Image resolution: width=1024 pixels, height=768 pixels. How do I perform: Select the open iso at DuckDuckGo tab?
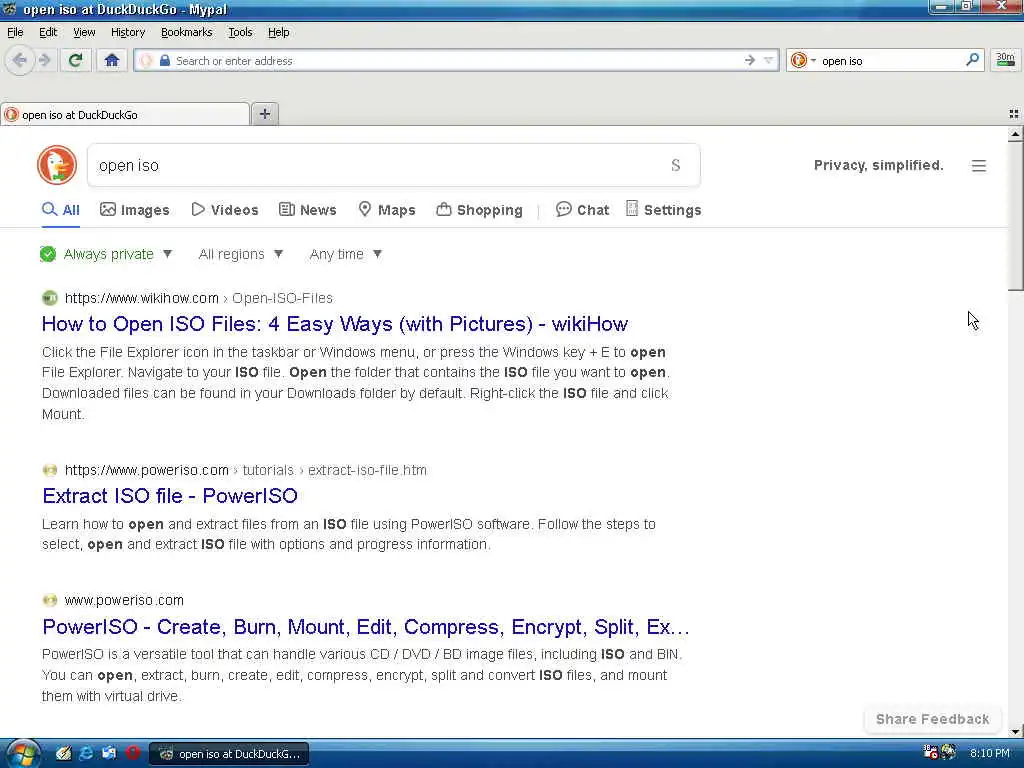click(x=125, y=114)
